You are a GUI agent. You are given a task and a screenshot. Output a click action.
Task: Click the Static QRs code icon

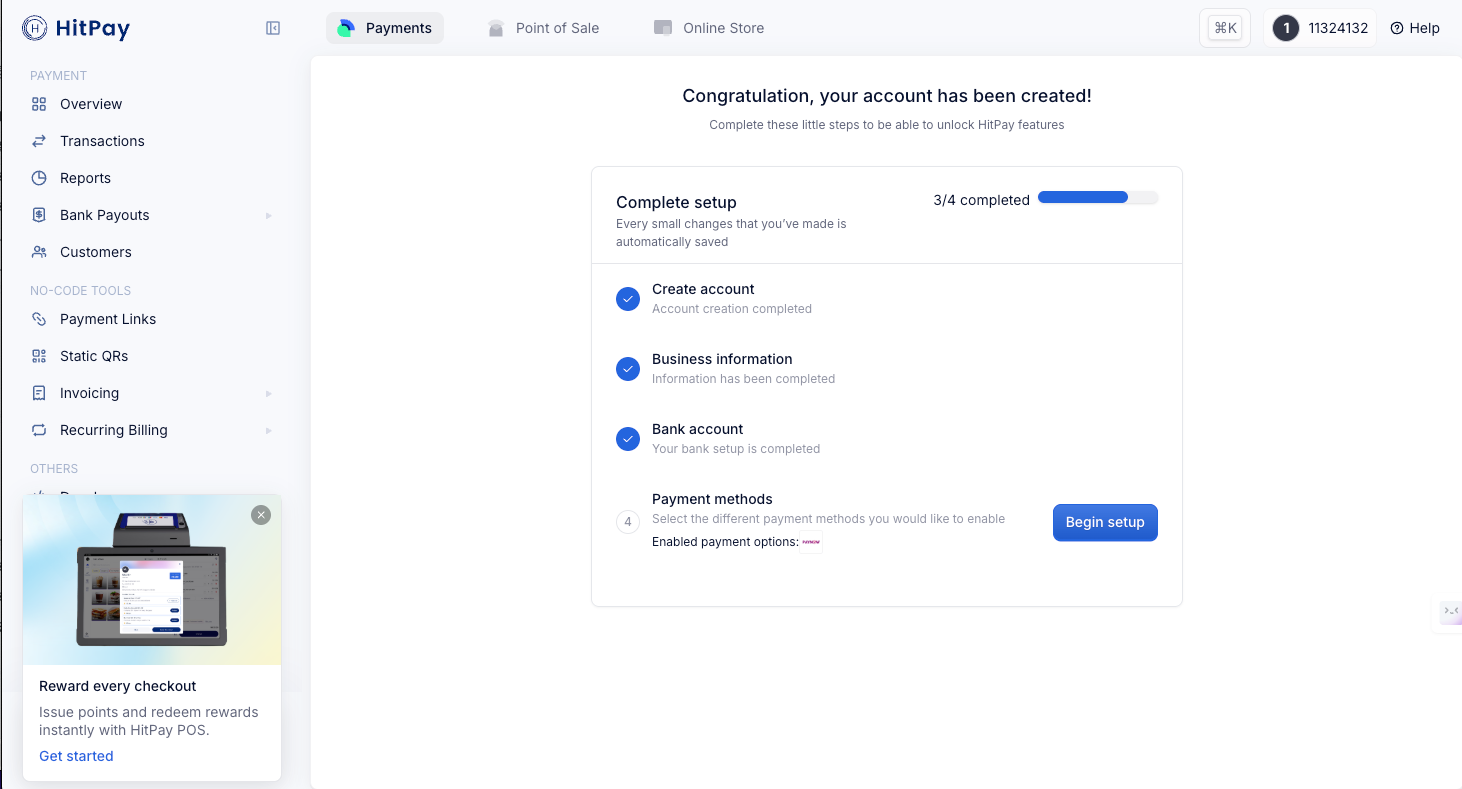coord(39,356)
